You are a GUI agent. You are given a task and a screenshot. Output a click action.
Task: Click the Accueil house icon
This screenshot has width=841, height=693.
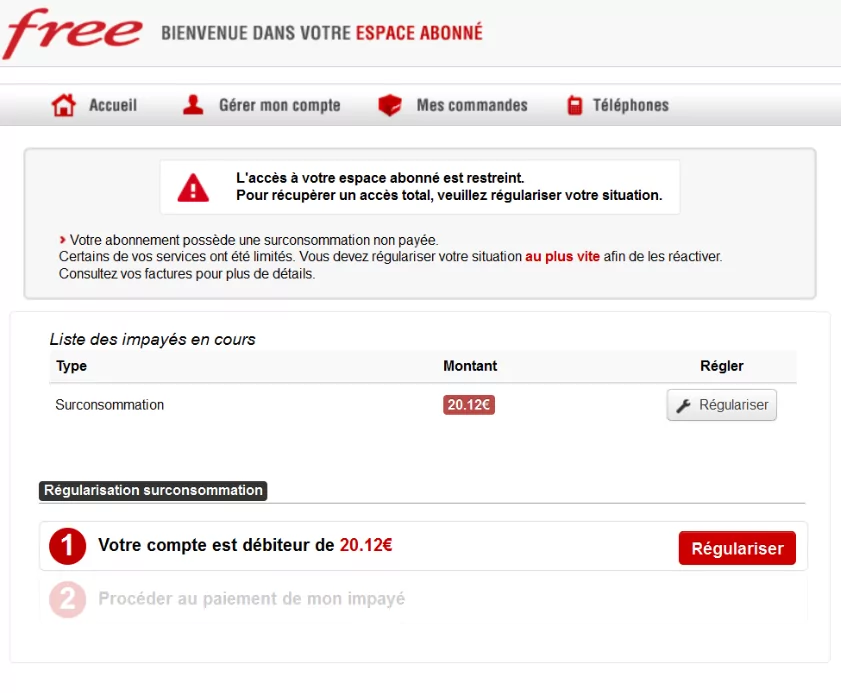[x=63, y=105]
